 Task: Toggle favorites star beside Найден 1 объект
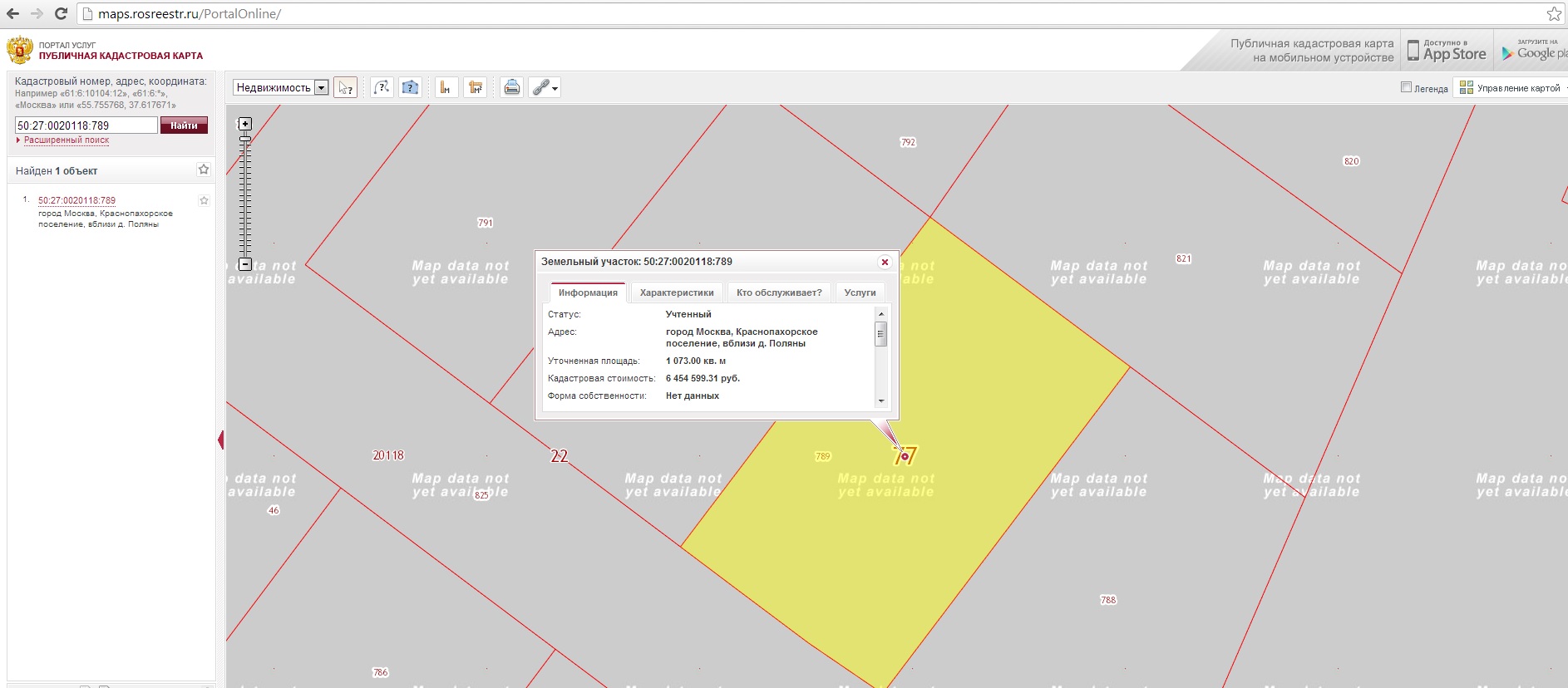[204, 170]
